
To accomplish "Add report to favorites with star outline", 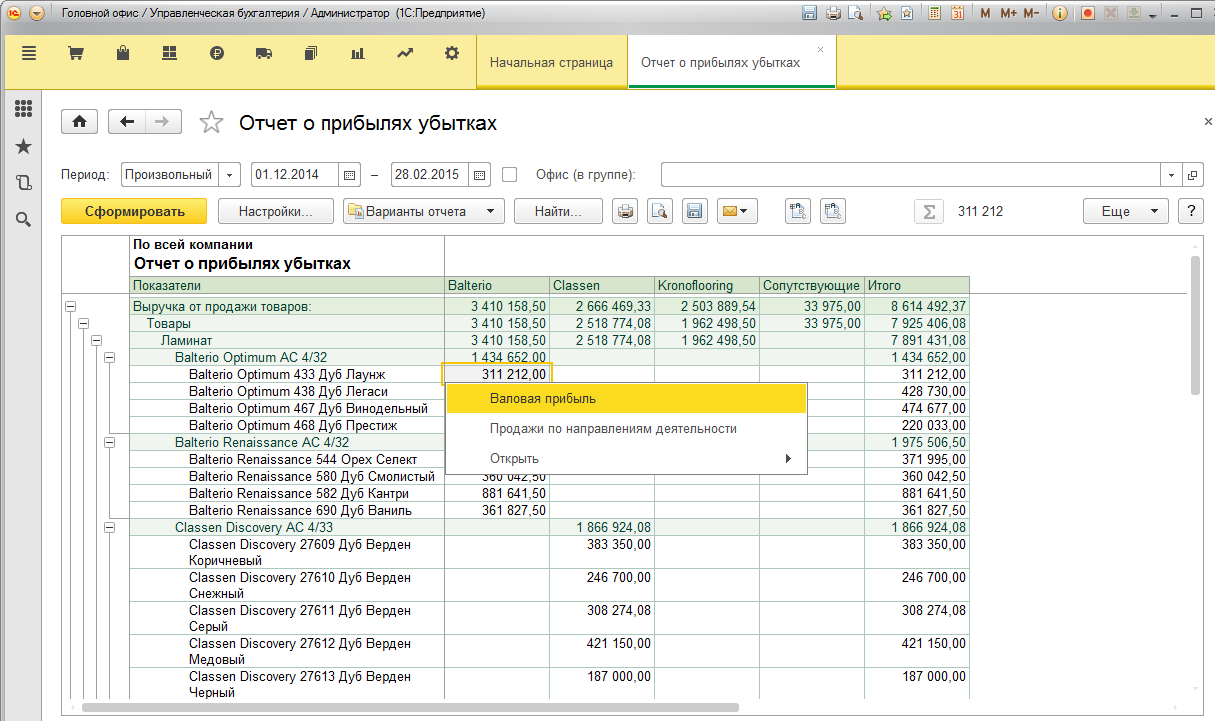I will (x=211, y=122).
